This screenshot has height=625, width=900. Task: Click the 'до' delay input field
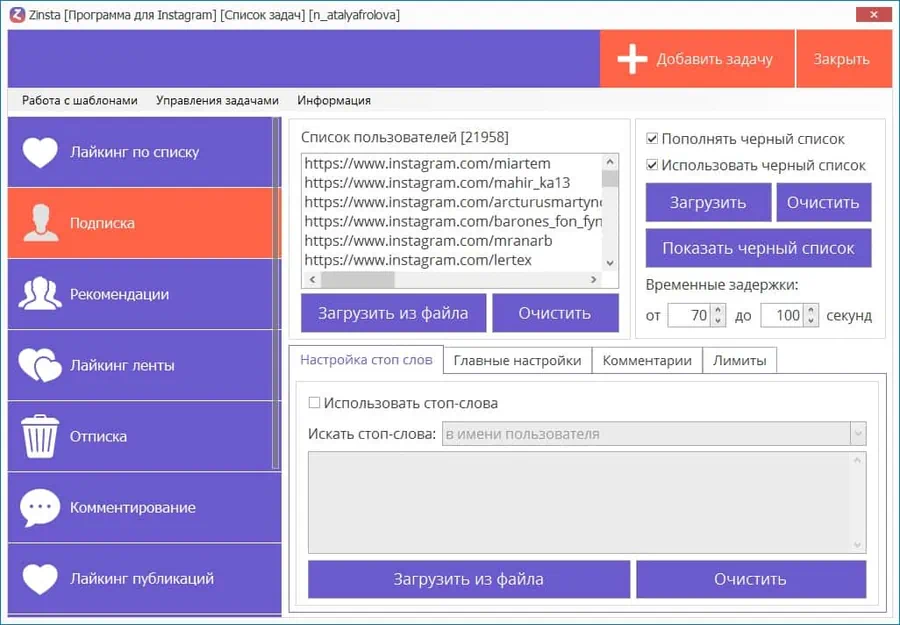tap(782, 316)
